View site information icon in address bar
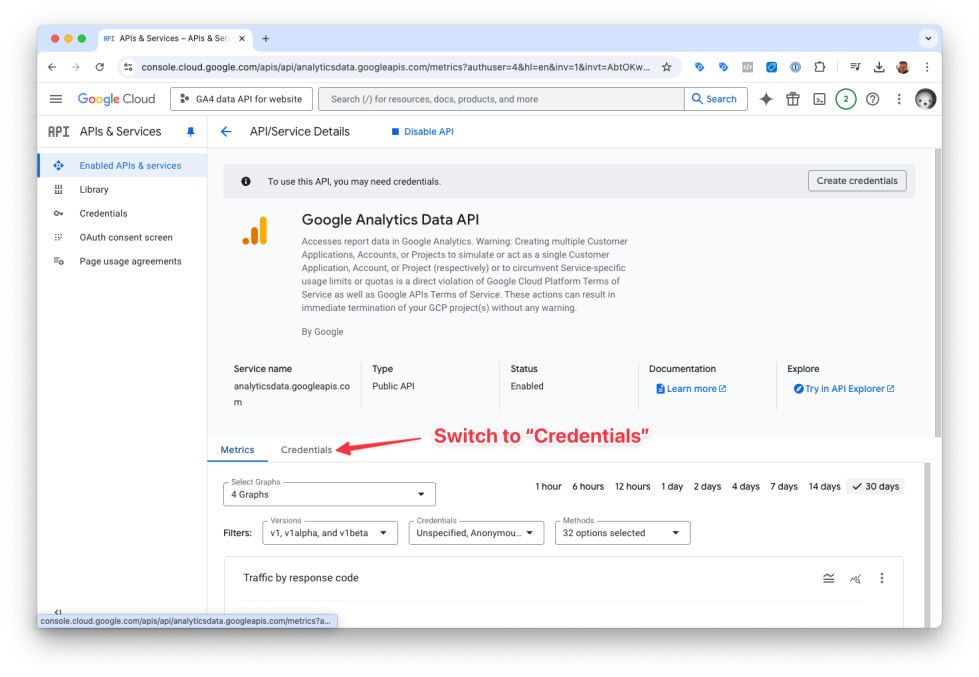The image size is (979, 677). click(x=128, y=67)
